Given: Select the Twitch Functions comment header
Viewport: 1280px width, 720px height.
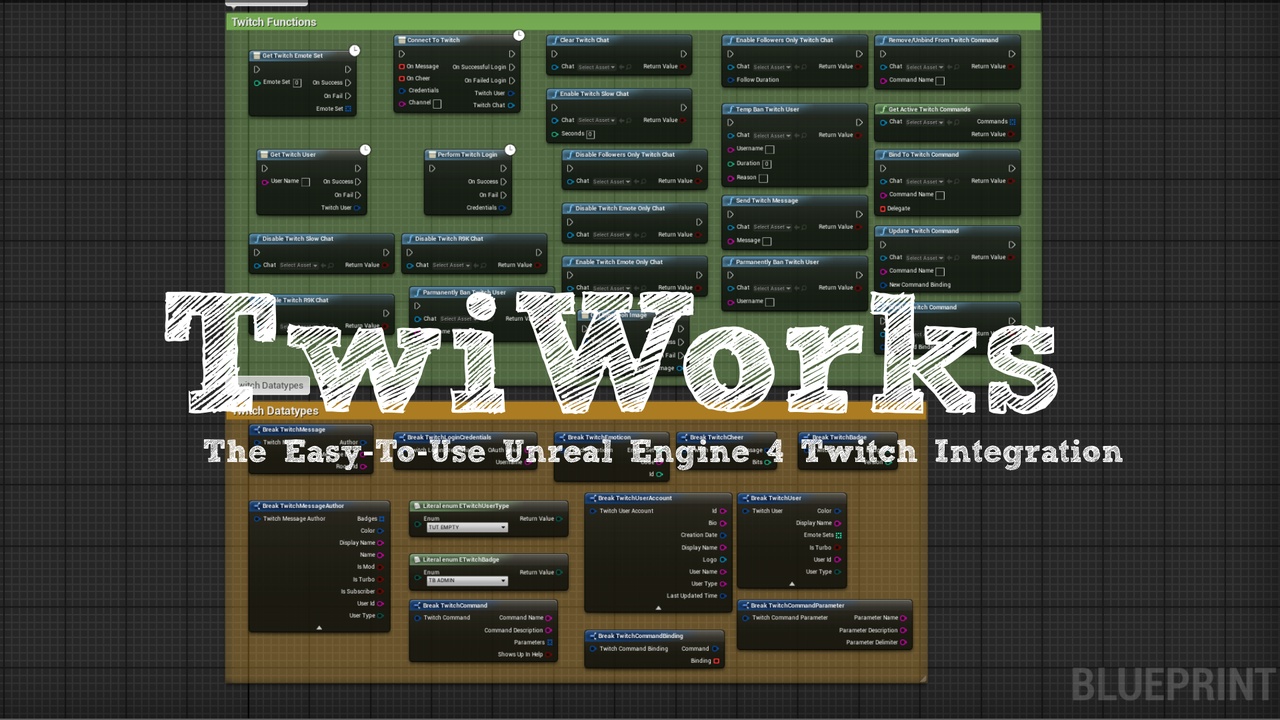Looking at the screenshot, I should tap(633, 22).
